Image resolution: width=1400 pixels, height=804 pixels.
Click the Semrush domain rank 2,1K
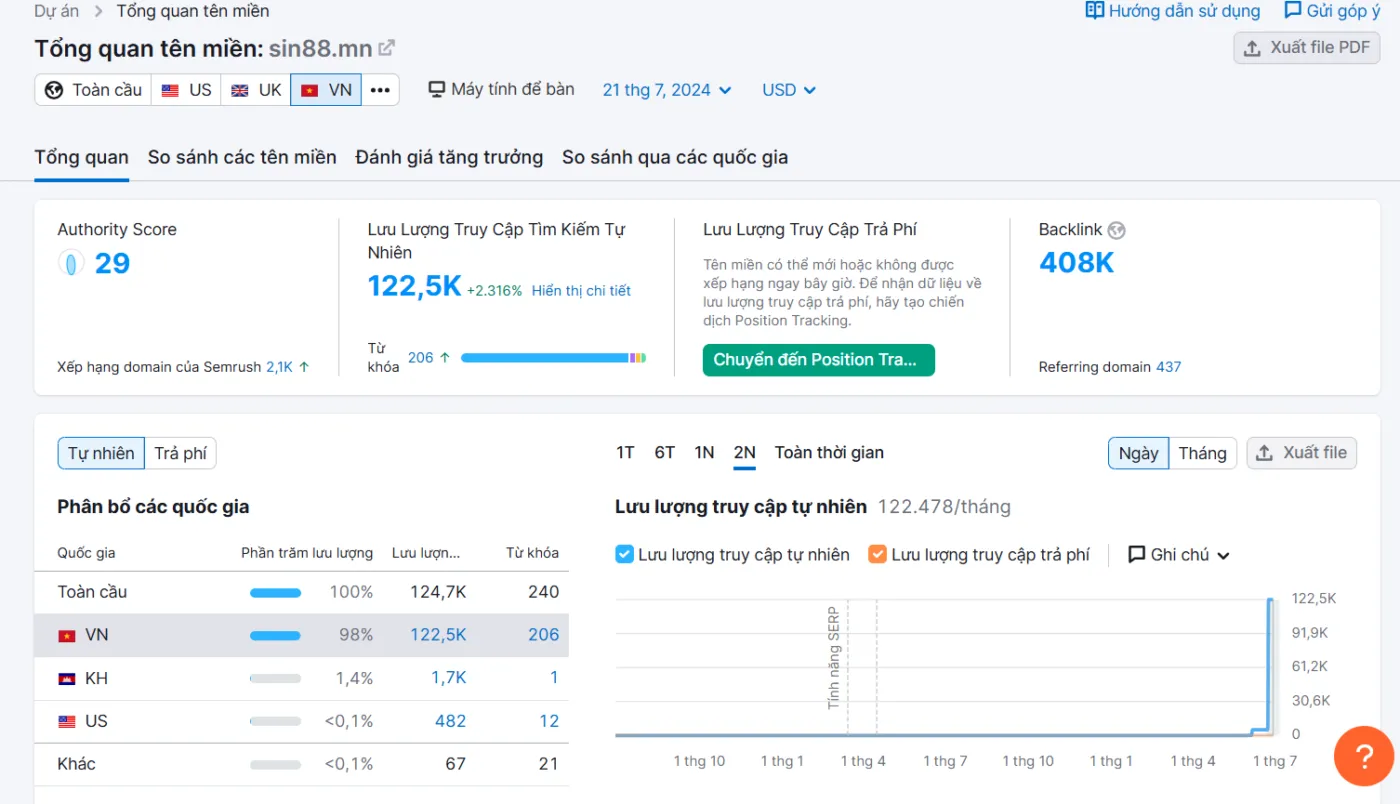click(x=279, y=367)
